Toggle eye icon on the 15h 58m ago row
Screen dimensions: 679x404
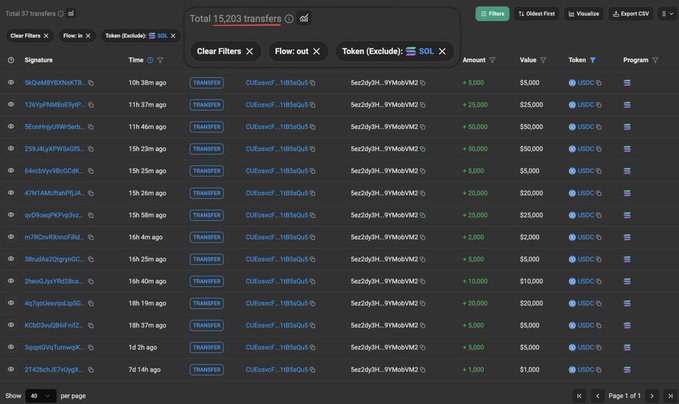[x=11, y=215]
